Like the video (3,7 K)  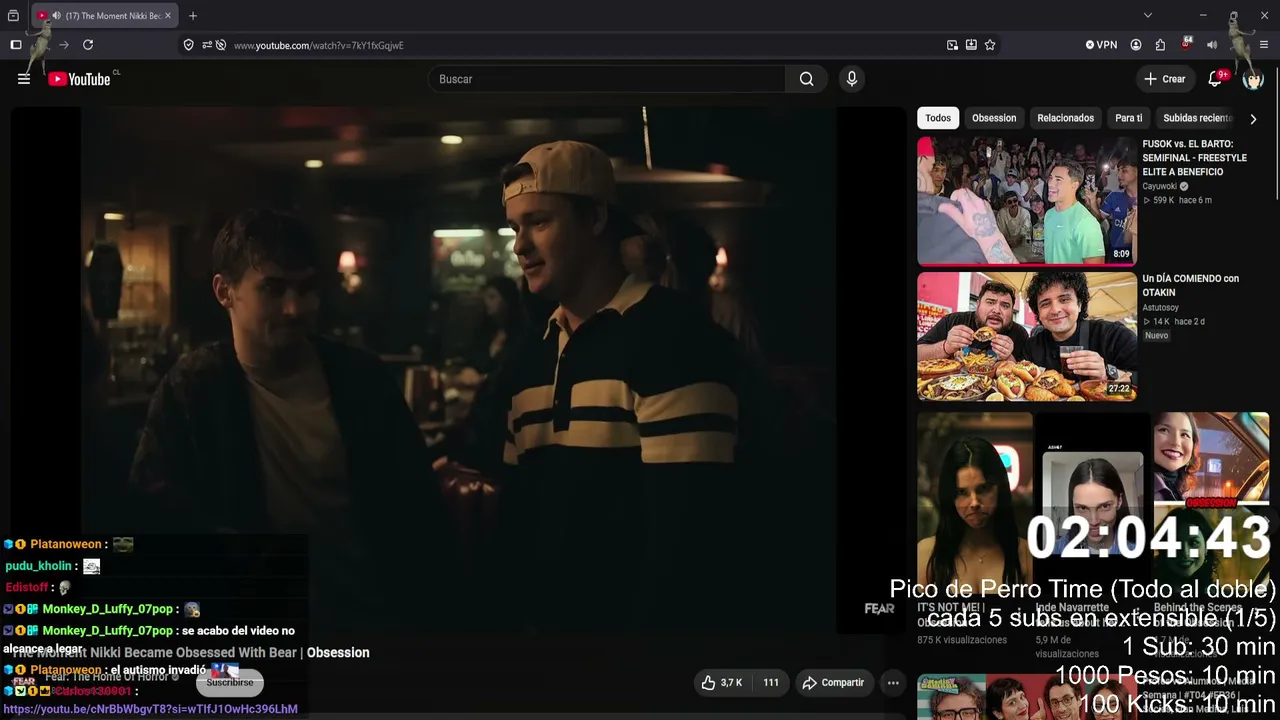tap(721, 683)
